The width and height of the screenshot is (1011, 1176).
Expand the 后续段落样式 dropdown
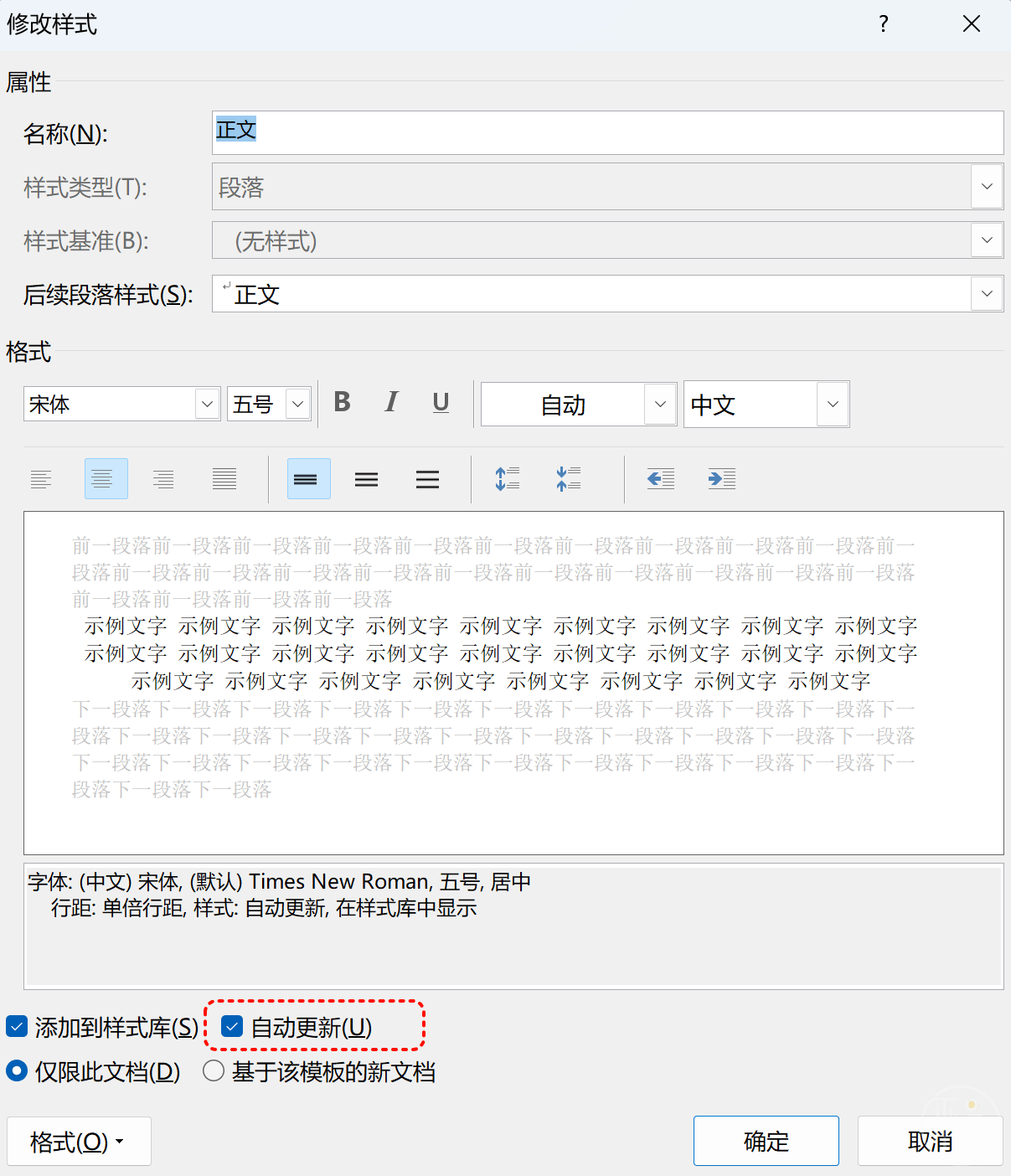[987, 294]
